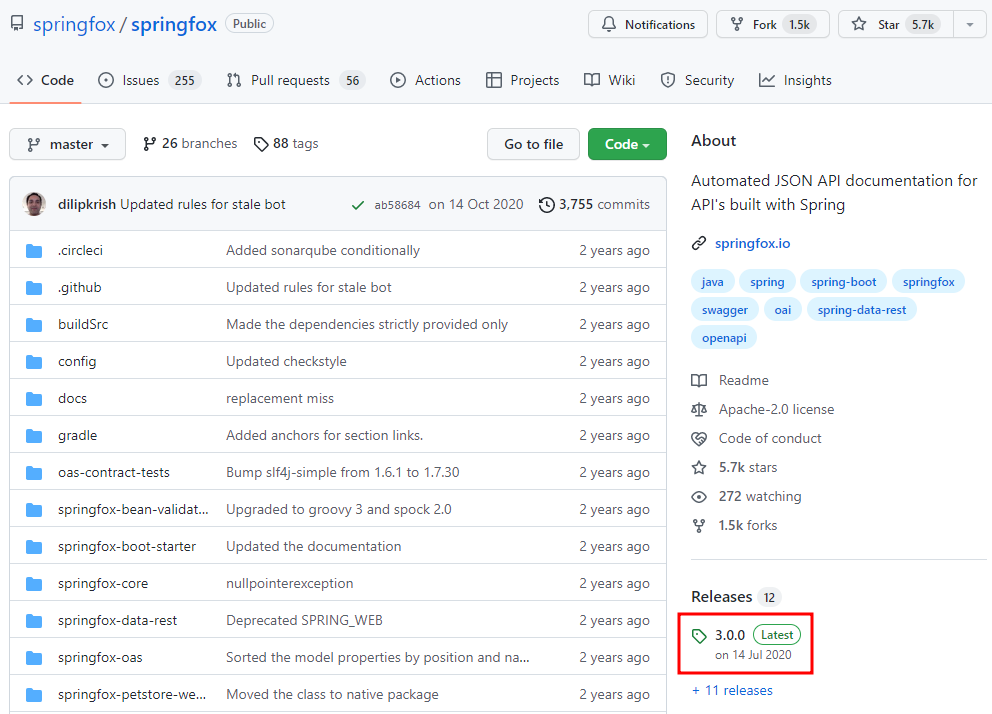Open commit hash ab58684
Image resolution: width=992 pixels, height=714 pixels.
point(397,205)
